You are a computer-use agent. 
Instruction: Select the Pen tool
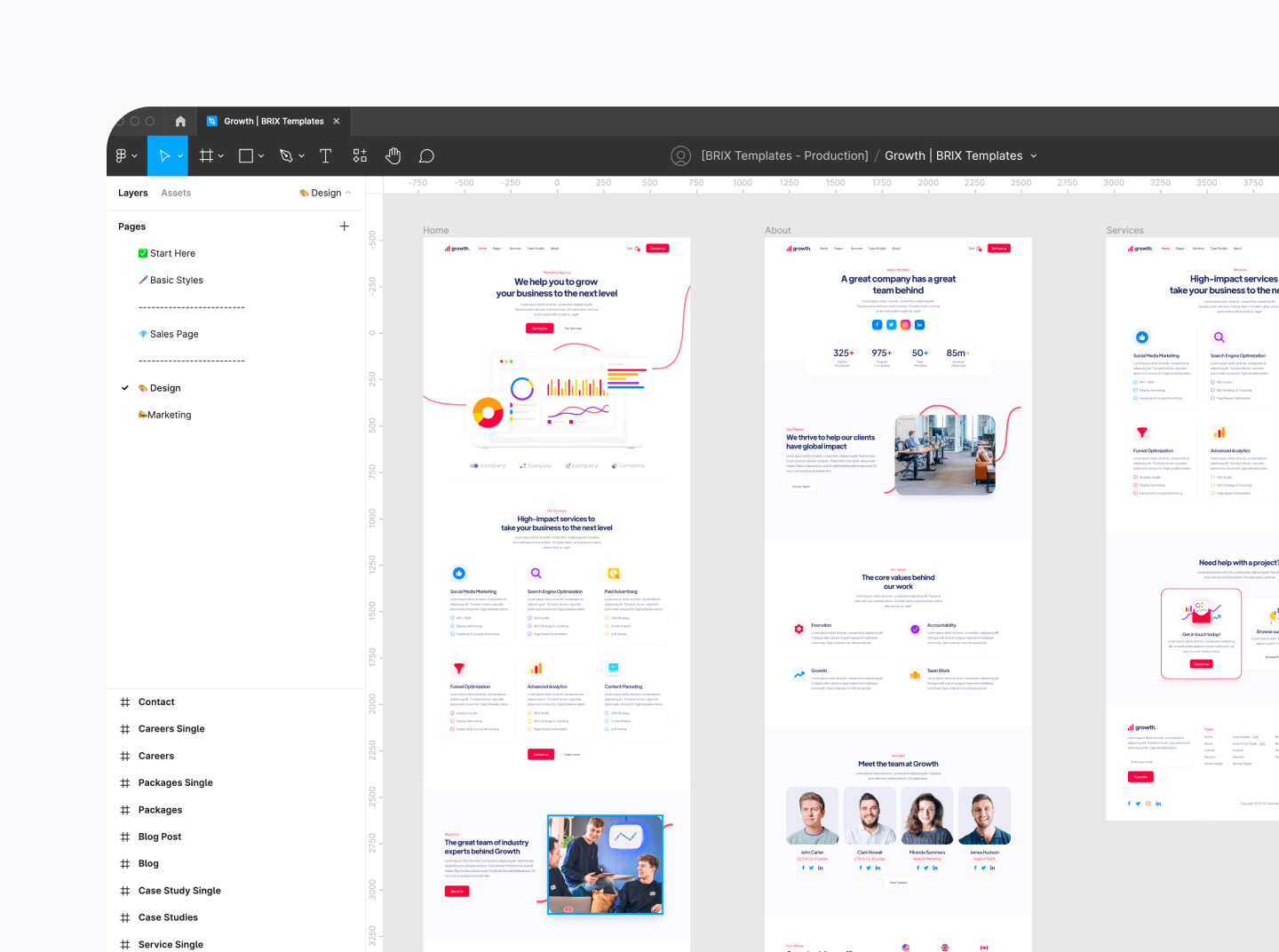coord(286,155)
